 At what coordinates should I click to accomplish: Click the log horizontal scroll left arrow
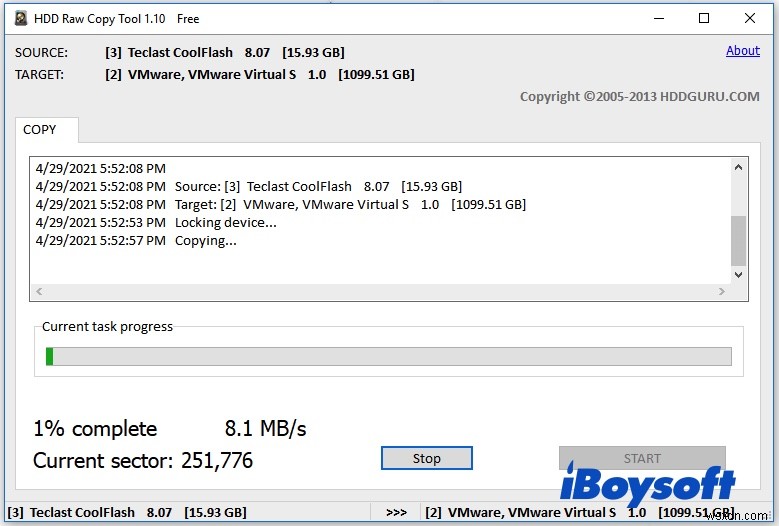click(x=39, y=292)
